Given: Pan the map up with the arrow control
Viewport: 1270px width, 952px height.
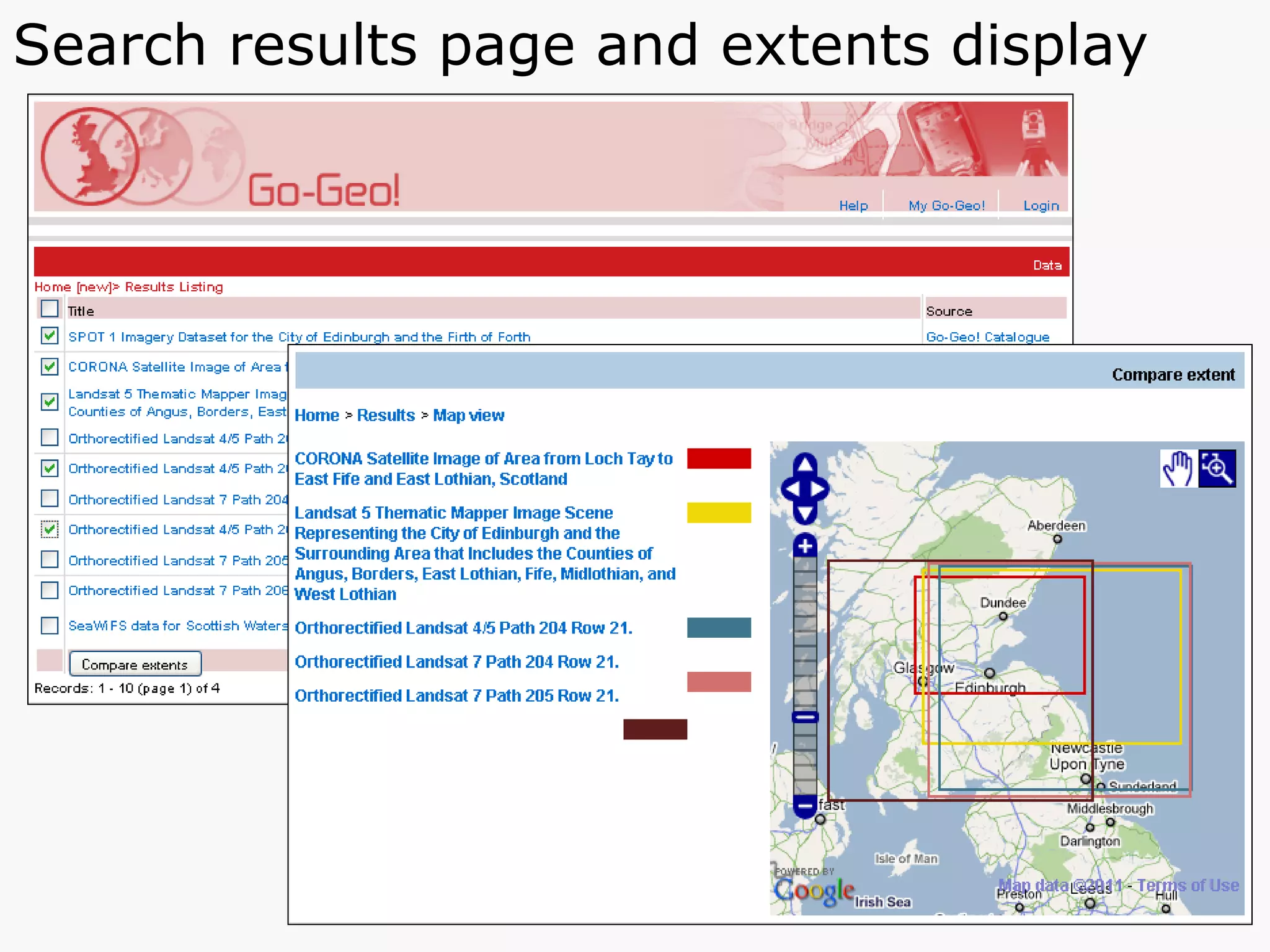Looking at the screenshot, I should click(805, 464).
